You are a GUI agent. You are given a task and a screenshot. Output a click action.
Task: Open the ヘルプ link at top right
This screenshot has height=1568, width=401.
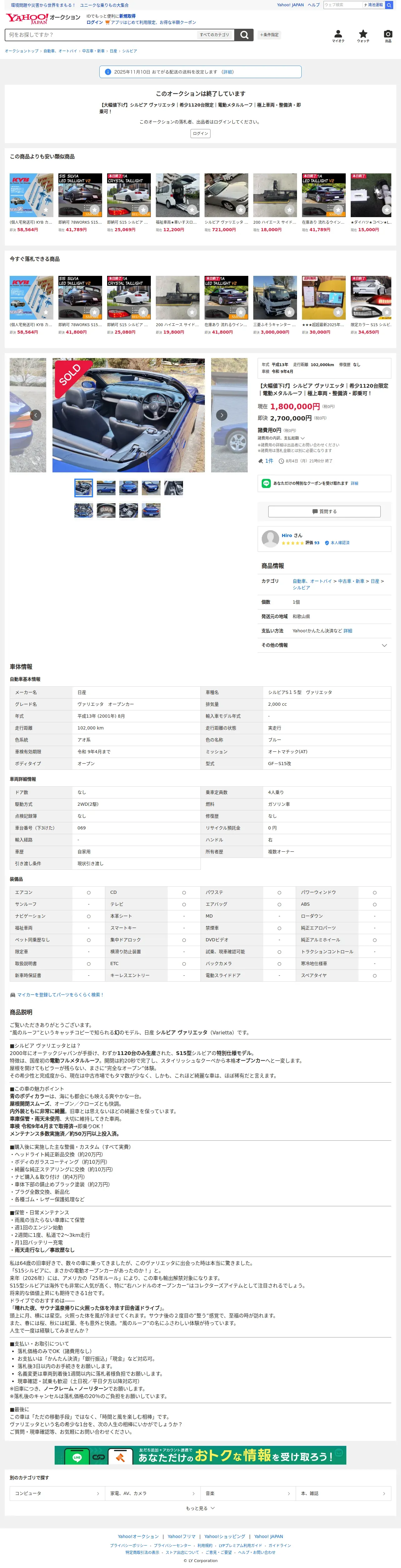click(x=313, y=5)
